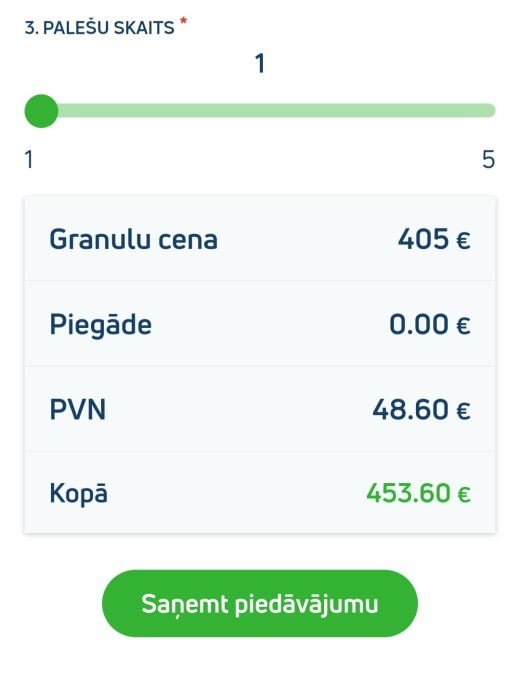Select the green 453.60 € total
This screenshot has width=520, height=683.
(x=419, y=494)
